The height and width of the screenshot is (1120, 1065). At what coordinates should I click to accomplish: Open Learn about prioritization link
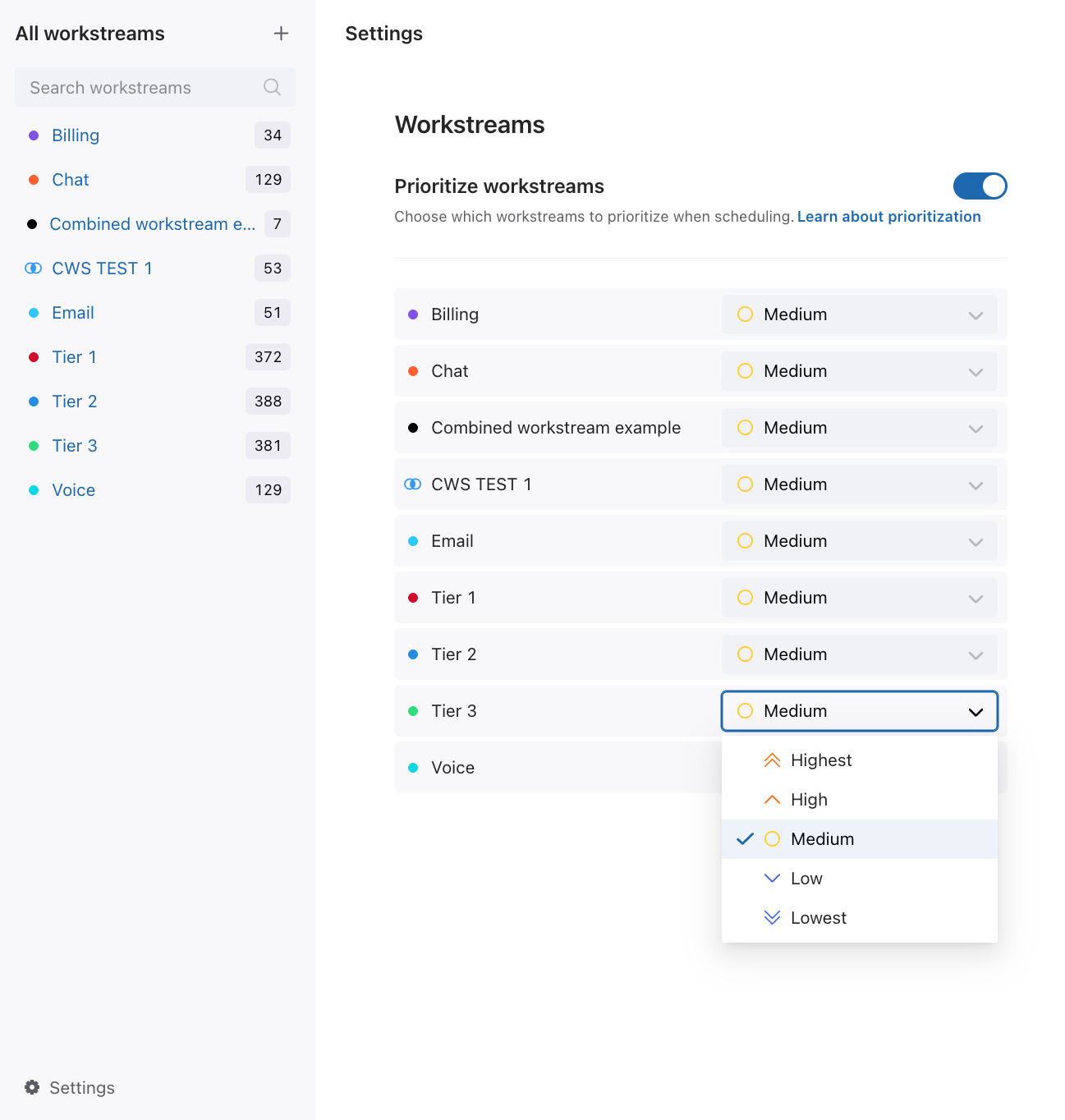(x=888, y=217)
